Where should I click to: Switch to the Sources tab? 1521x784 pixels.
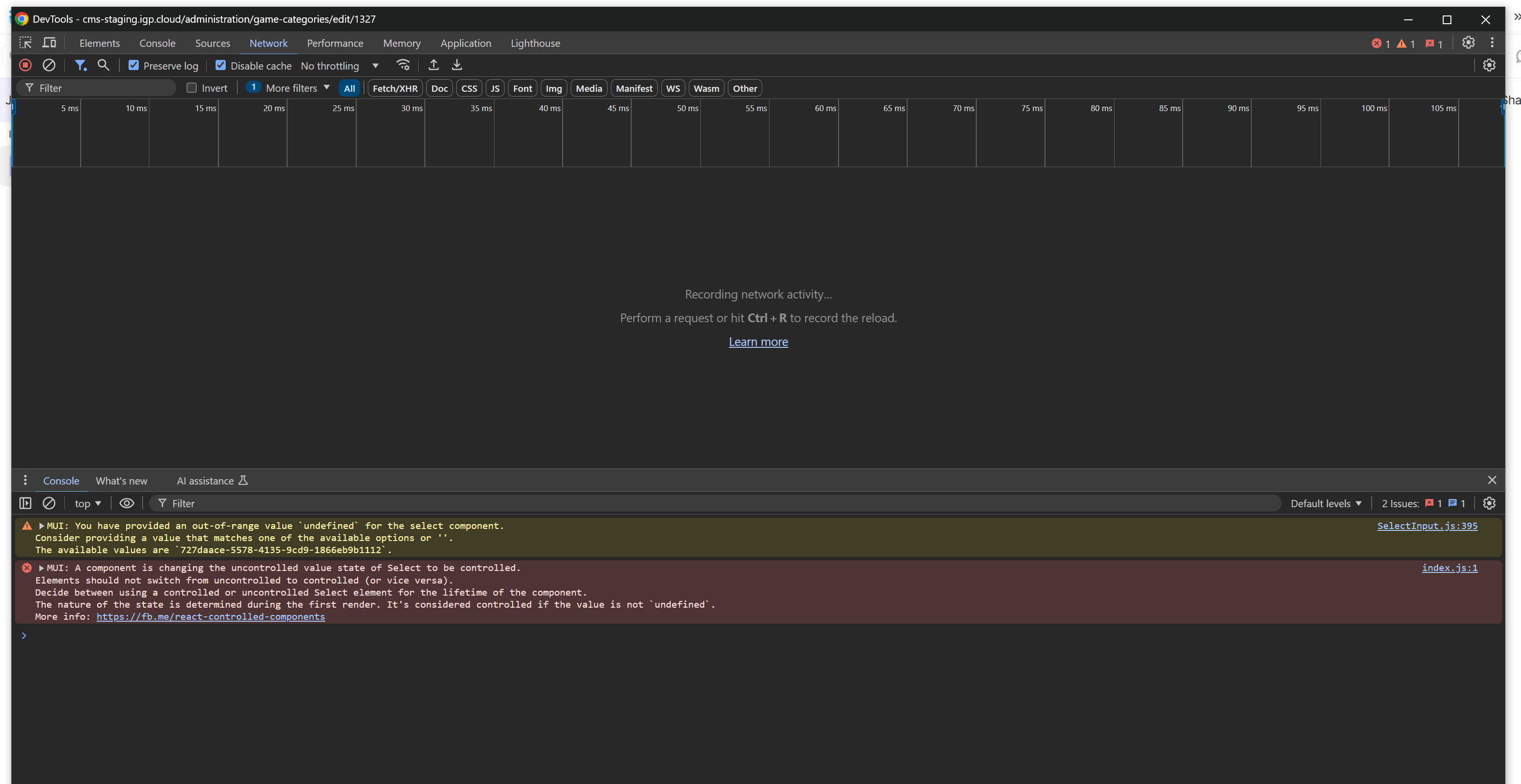[x=213, y=43]
